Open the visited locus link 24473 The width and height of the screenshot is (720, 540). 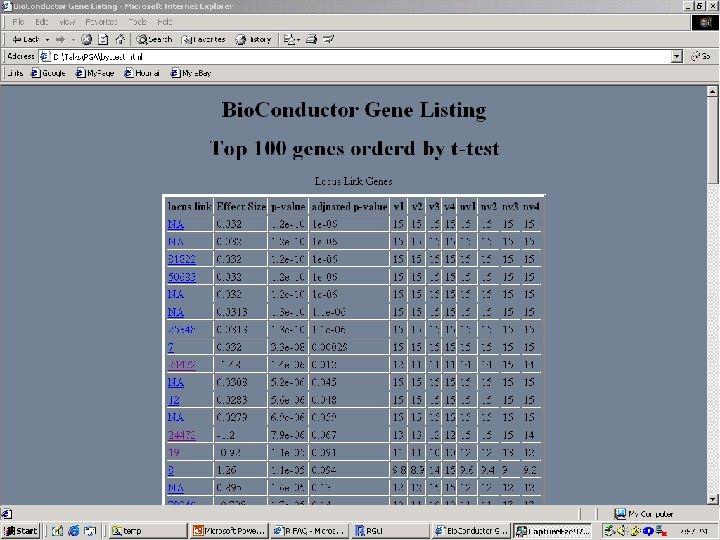(182, 435)
